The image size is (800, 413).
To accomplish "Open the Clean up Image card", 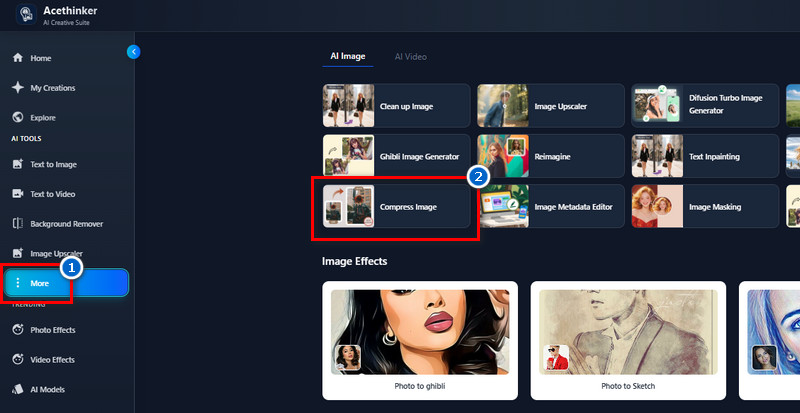I will tap(396, 106).
